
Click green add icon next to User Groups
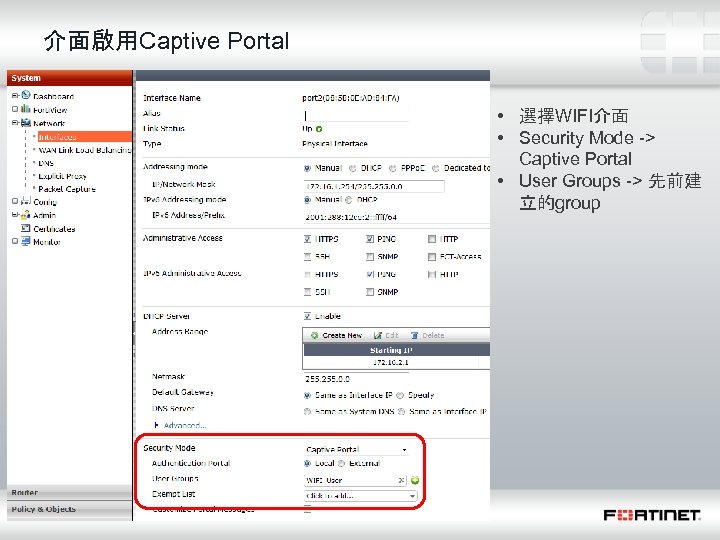pos(415,480)
